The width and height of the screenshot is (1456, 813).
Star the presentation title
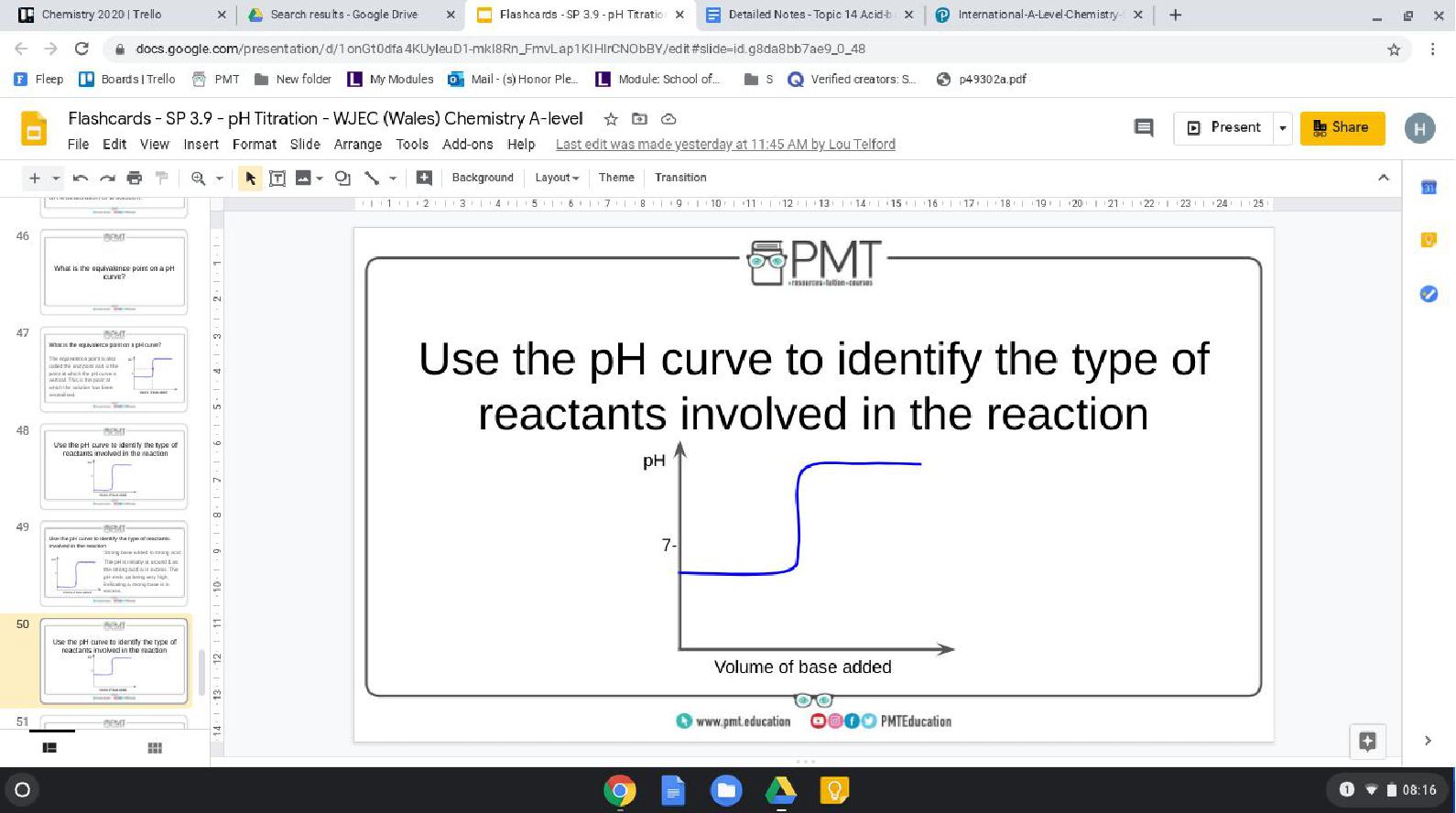611,119
